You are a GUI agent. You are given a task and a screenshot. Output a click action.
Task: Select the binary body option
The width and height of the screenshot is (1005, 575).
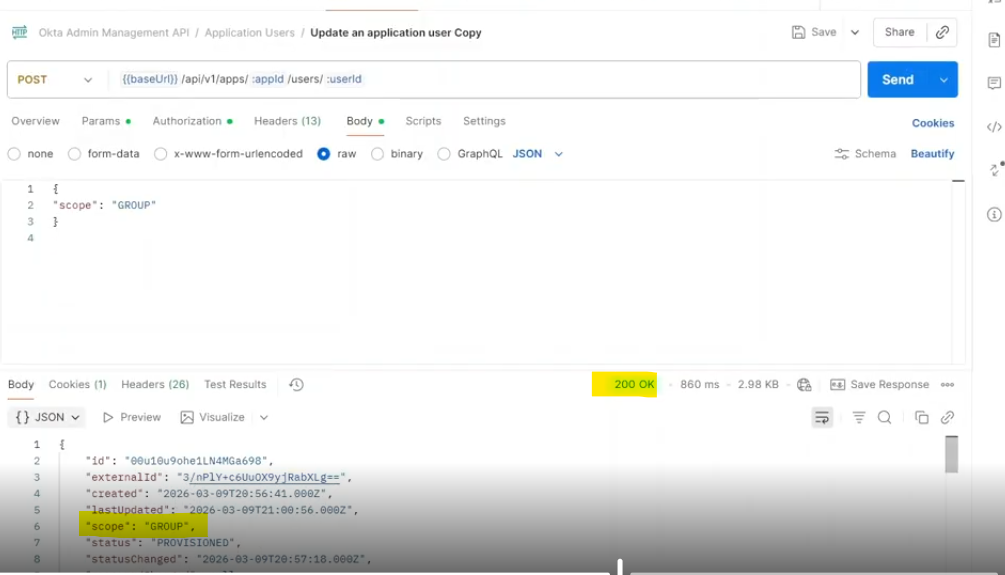point(377,154)
